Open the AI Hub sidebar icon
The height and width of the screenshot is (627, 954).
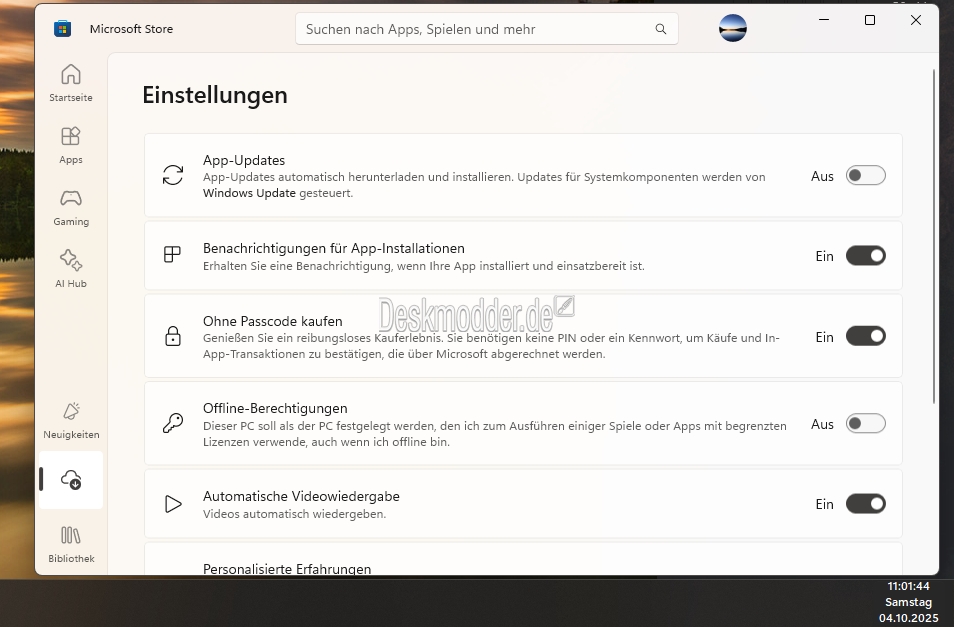(71, 268)
